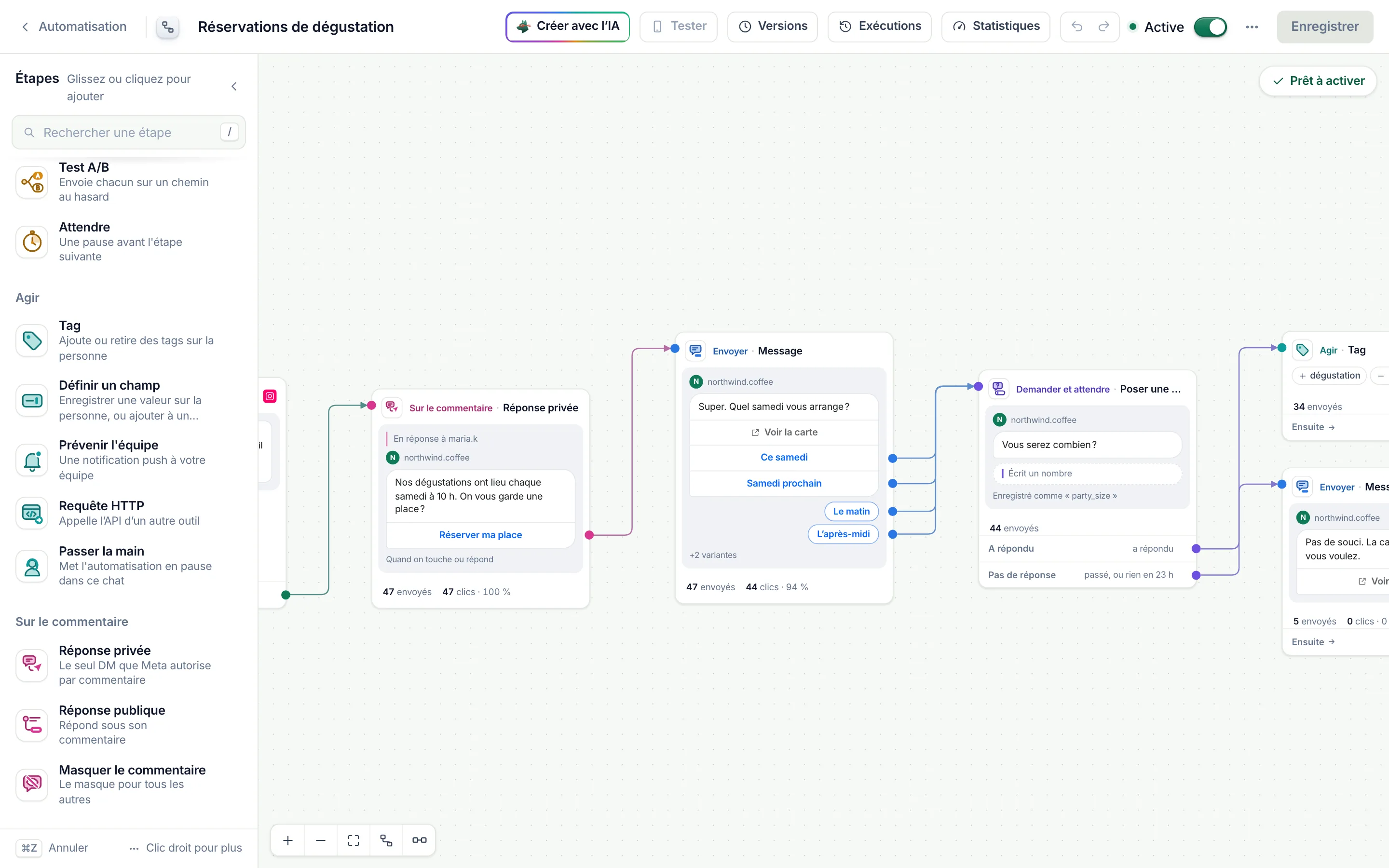Viewport: 1389px width, 868px height.
Task: Open Créer avec l'IA
Action: pos(568,27)
